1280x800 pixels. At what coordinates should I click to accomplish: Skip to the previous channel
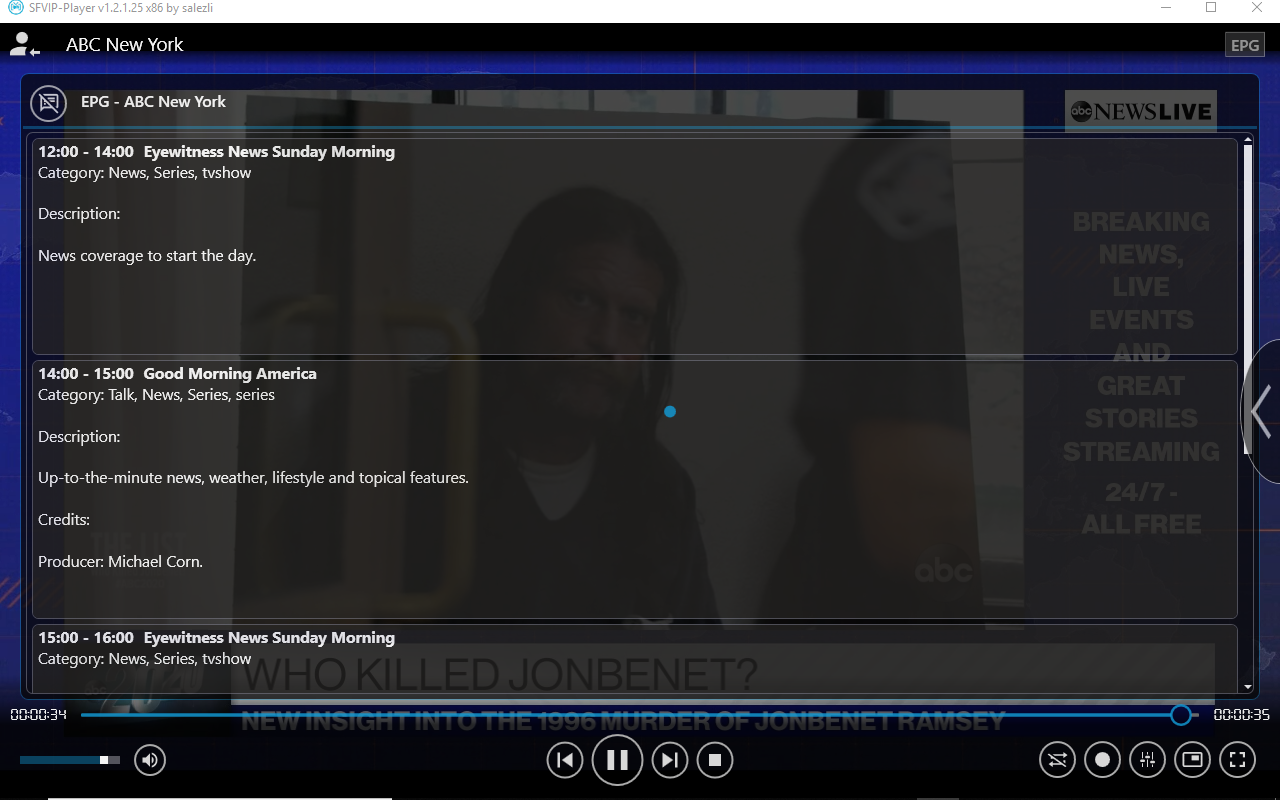(x=565, y=760)
